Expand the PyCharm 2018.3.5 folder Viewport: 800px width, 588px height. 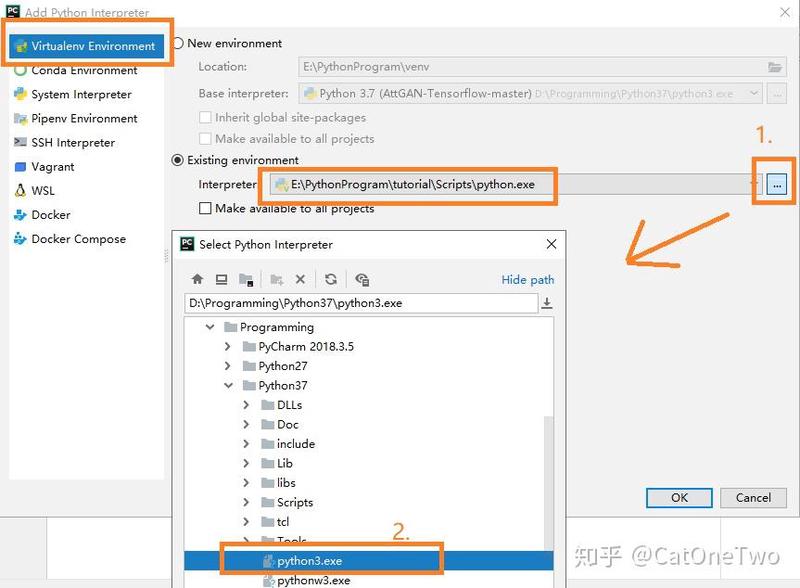228,347
